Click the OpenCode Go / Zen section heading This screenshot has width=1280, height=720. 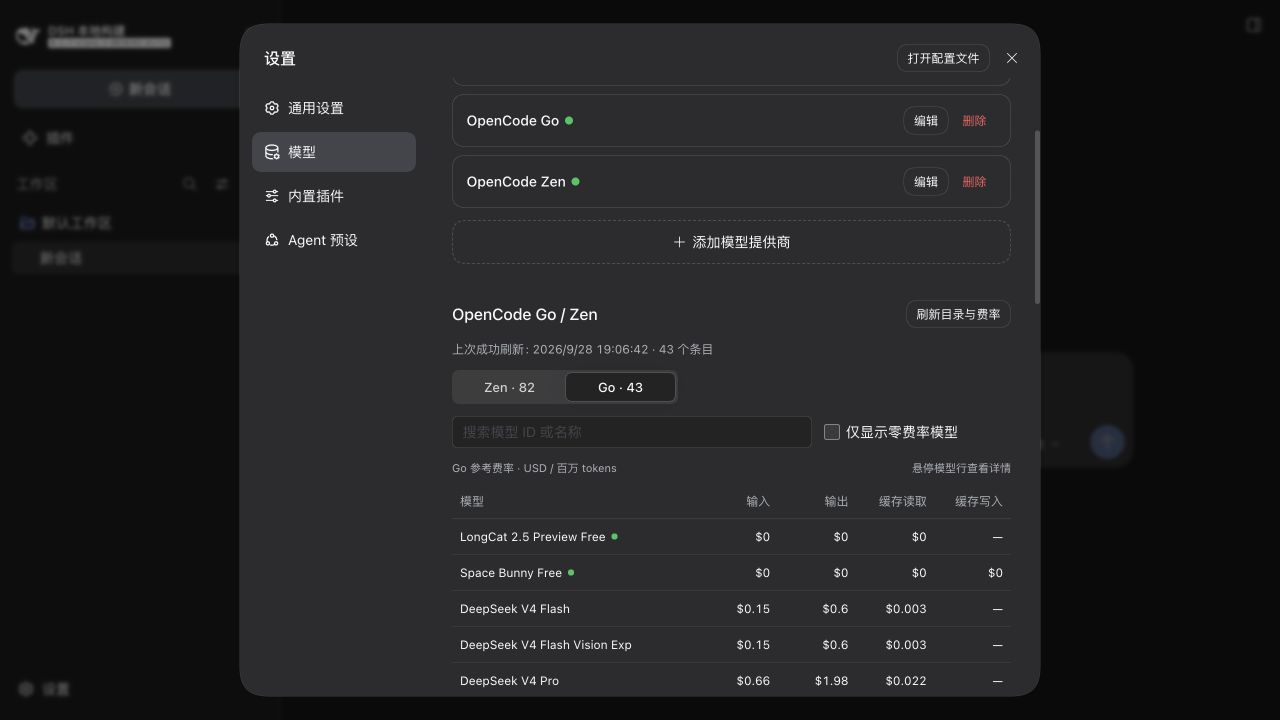pyautogui.click(x=525, y=314)
